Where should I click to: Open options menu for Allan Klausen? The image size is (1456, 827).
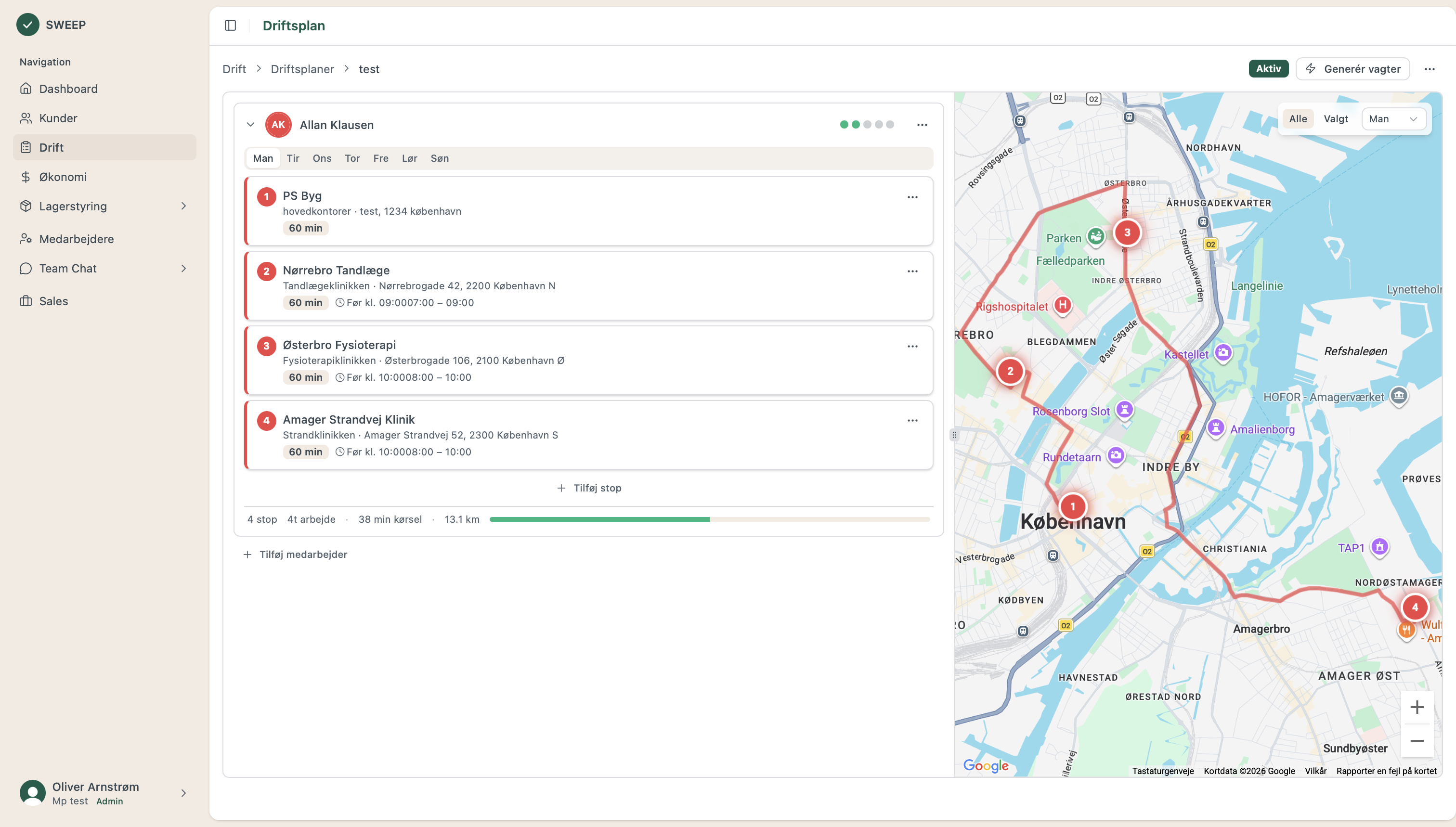click(x=922, y=125)
